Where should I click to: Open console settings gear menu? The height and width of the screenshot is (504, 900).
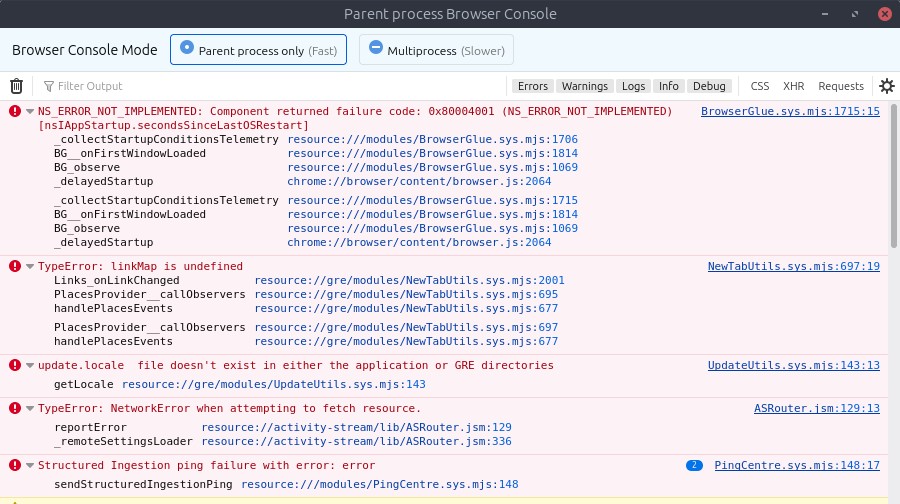(886, 86)
